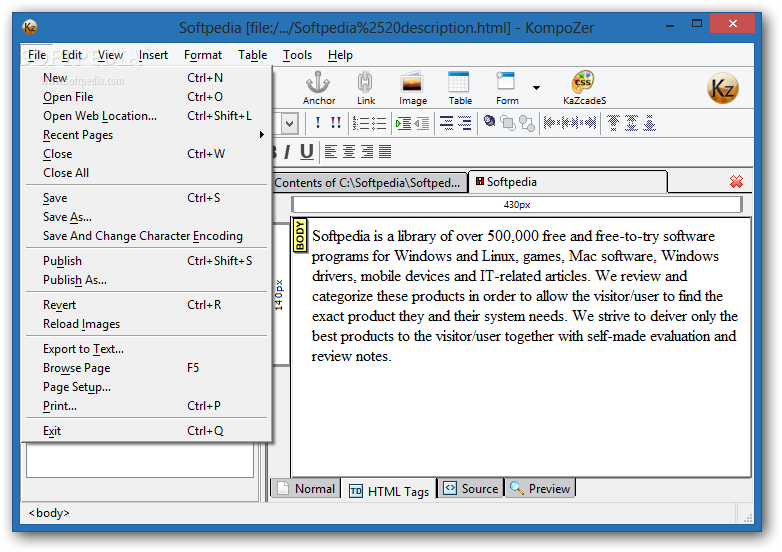Click the align-bottom dotted arrow icon
The image size is (782, 552).
pyautogui.click(x=649, y=123)
